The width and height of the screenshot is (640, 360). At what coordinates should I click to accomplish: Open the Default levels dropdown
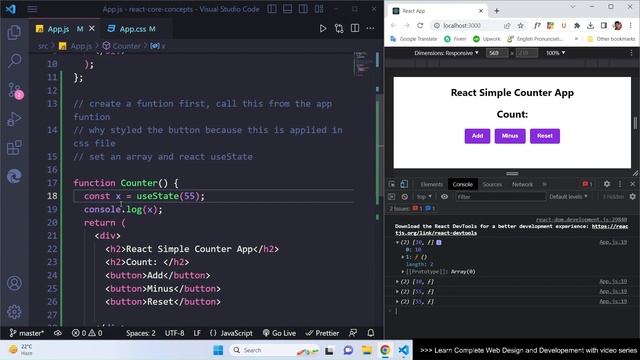pos(568,197)
